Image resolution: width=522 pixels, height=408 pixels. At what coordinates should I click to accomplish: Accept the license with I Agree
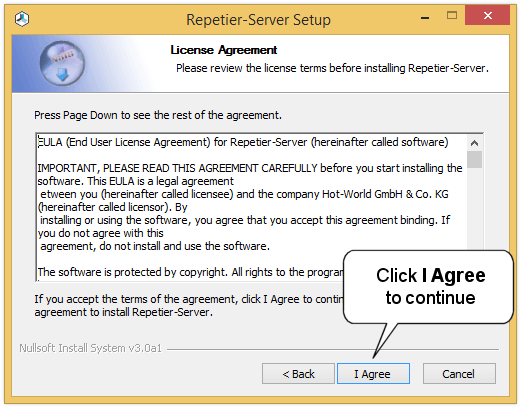(373, 374)
